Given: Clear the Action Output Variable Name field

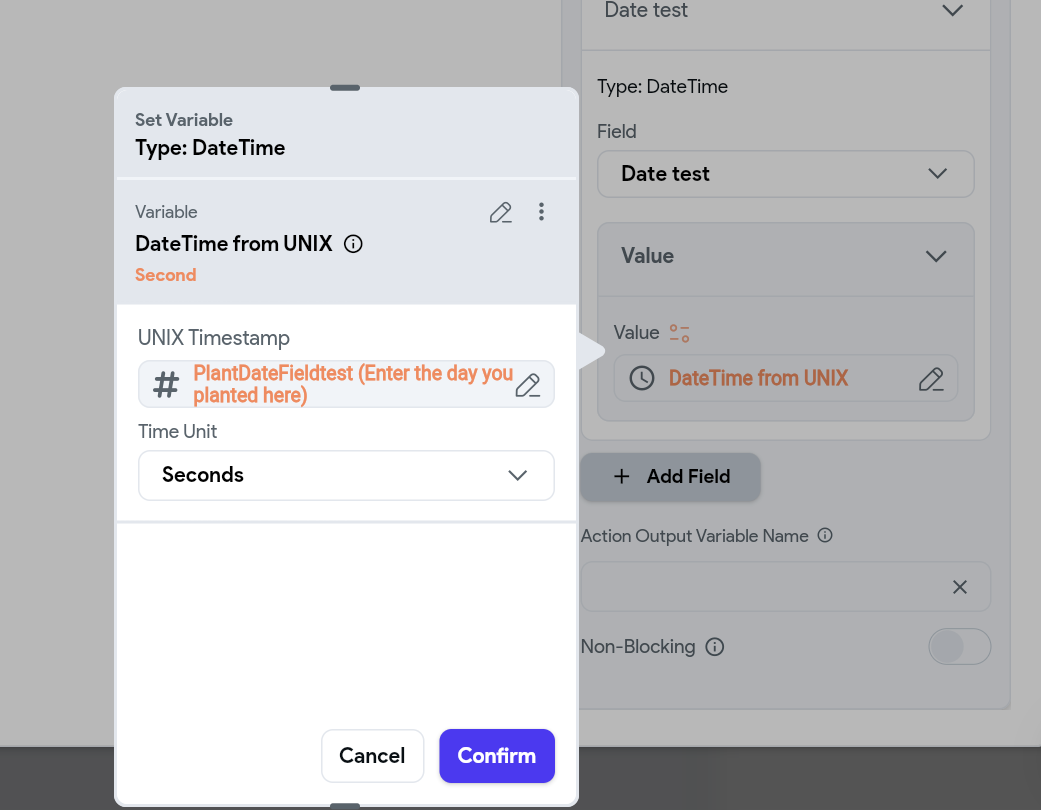Looking at the screenshot, I should click(x=960, y=587).
